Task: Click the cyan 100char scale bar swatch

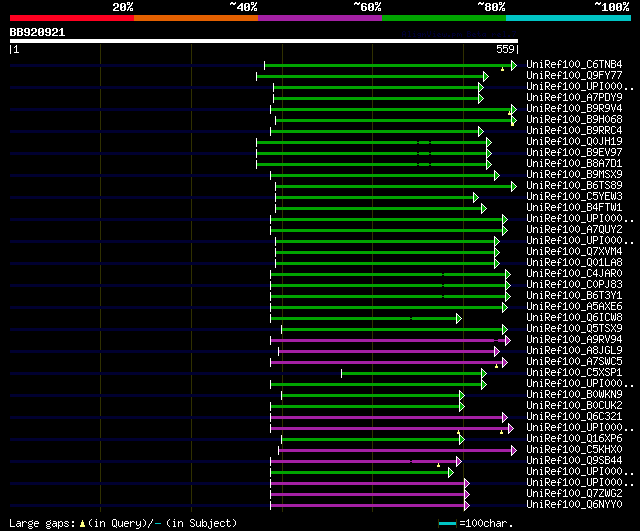Action: point(447,523)
